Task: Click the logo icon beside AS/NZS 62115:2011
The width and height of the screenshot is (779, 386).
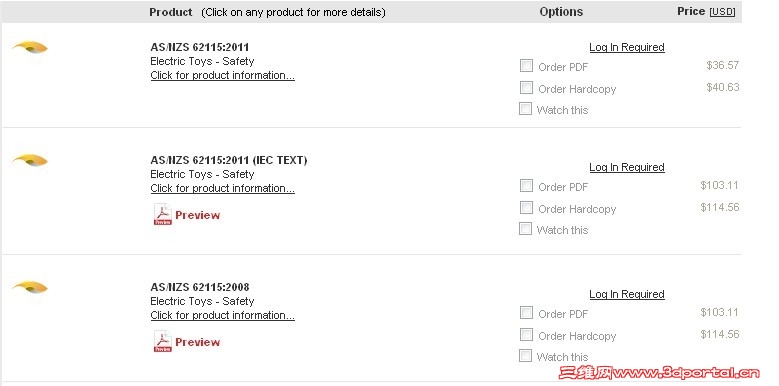Action: pyautogui.click(x=30, y=48)
